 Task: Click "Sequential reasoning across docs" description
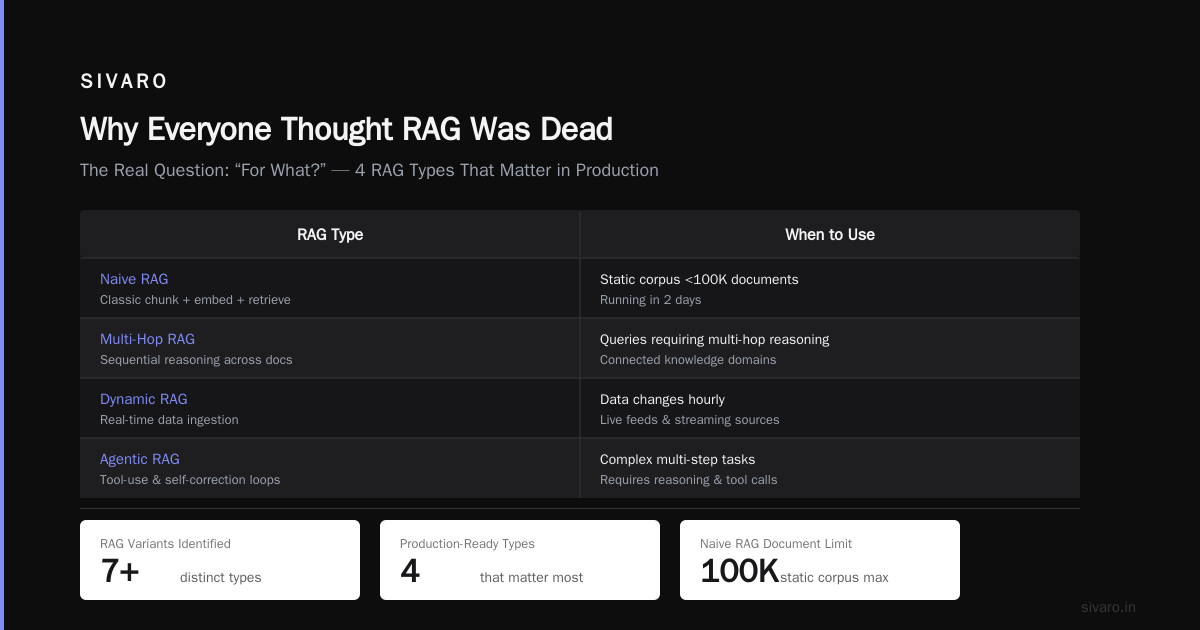[196, 360]
